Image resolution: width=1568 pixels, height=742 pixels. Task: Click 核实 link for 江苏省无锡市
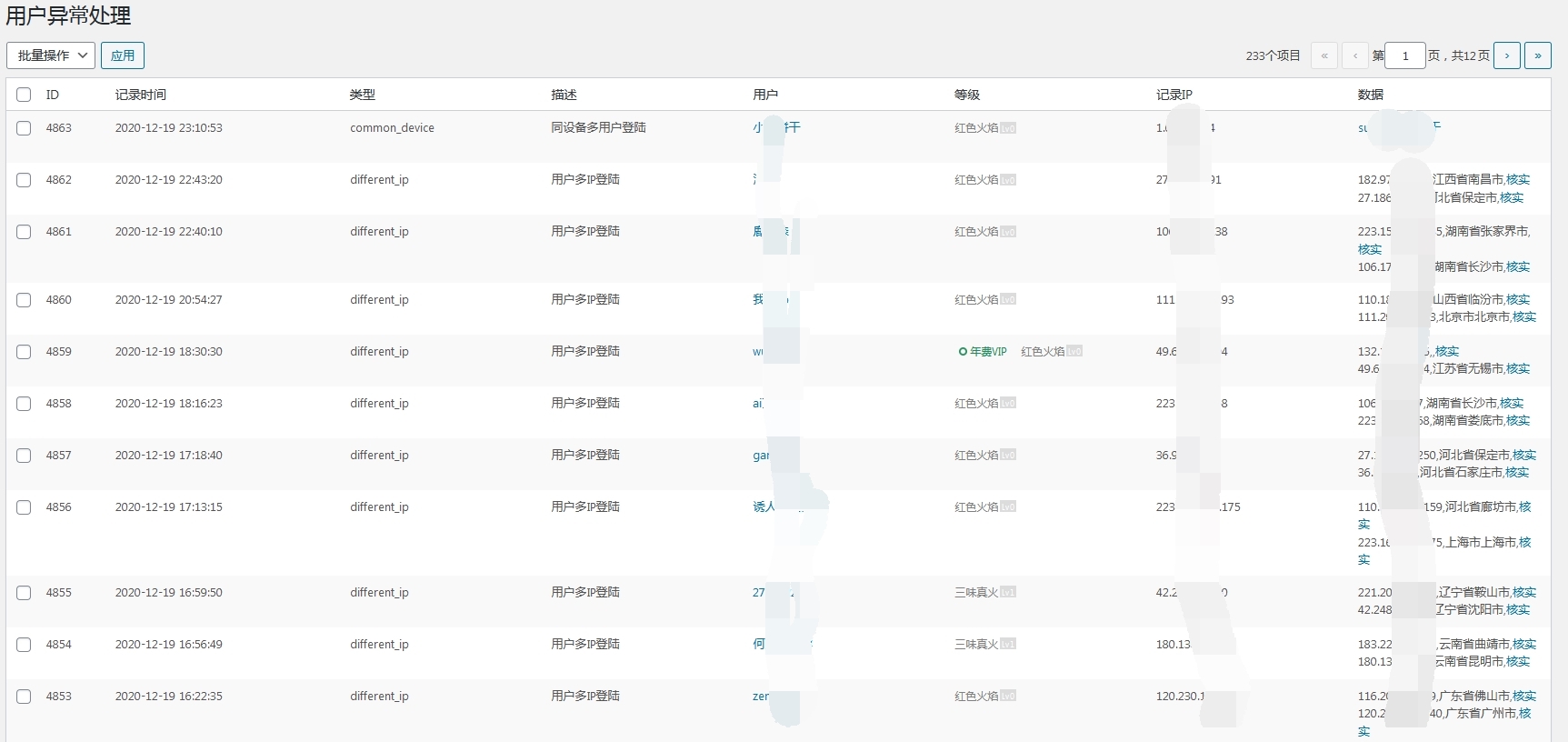[1517, 369]
